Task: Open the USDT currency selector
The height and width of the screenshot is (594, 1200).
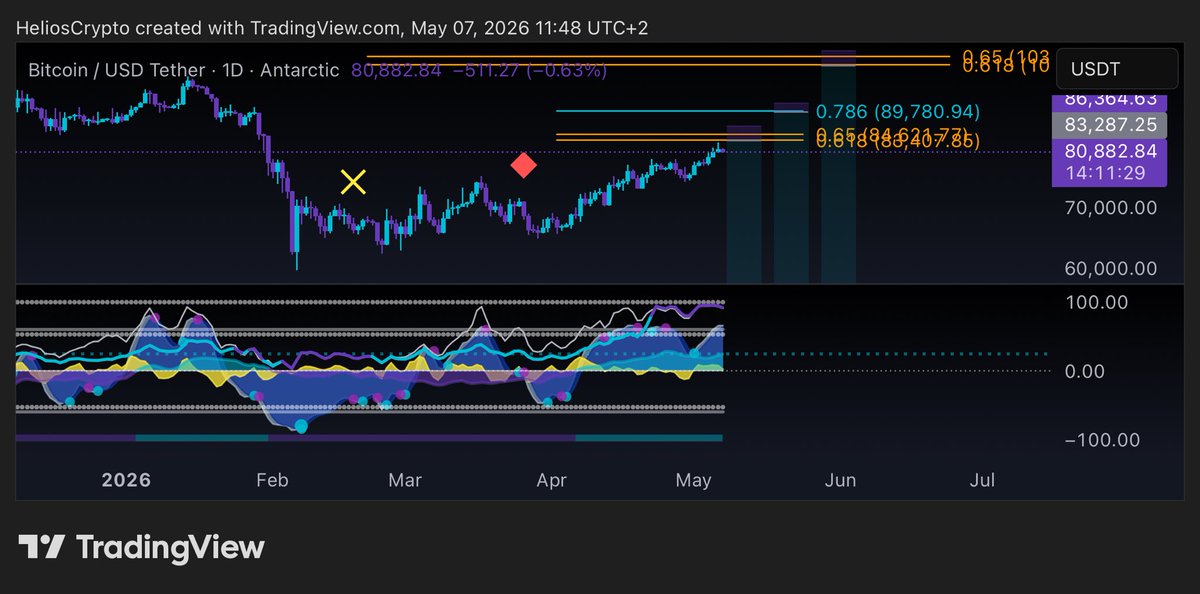Action: [x=1116, y=68]
